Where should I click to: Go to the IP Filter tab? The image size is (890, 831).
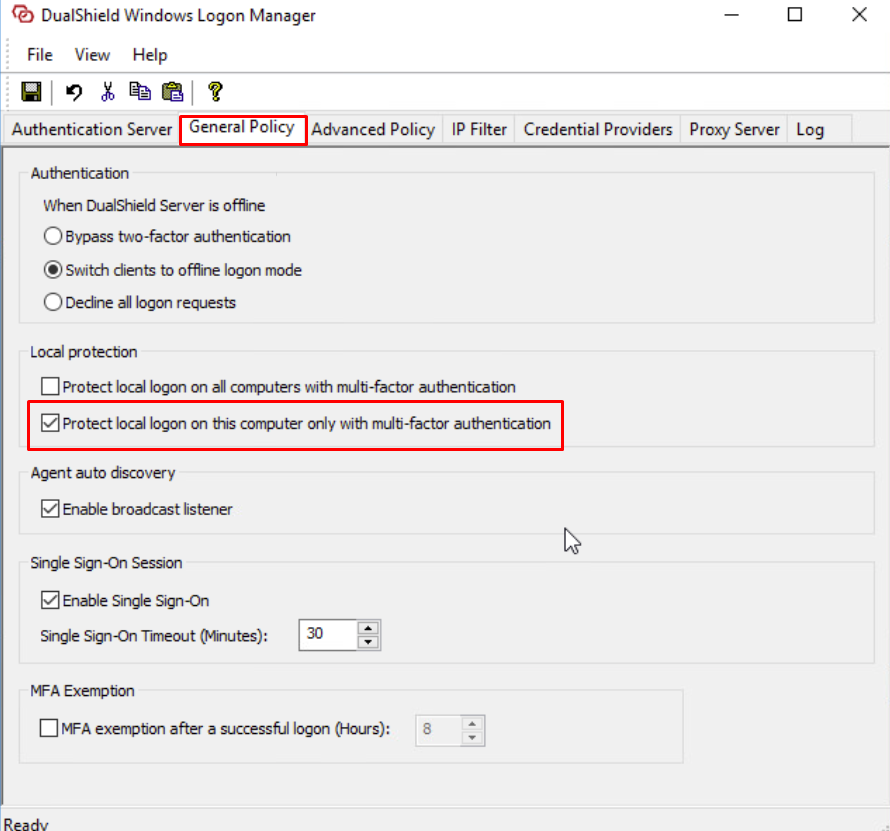[479, 129]
